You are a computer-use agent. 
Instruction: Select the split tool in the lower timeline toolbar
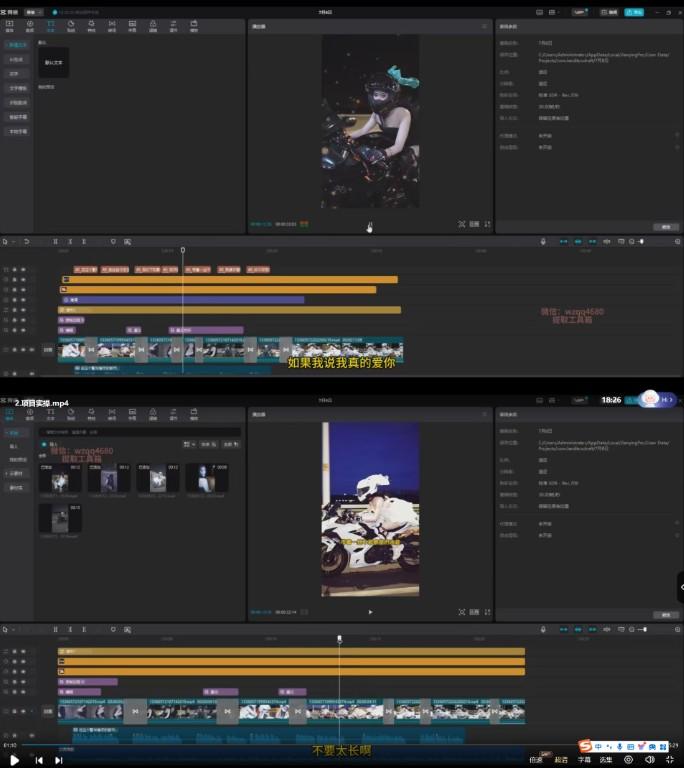pos(55,630)
